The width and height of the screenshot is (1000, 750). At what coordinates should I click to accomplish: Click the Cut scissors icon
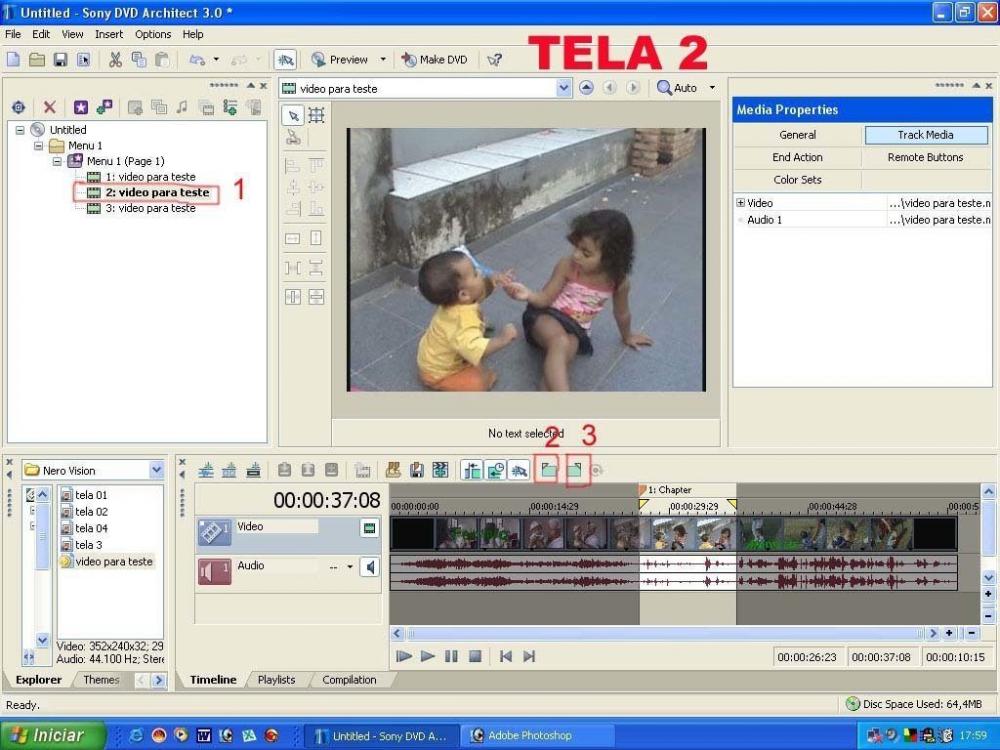[115, 60]
